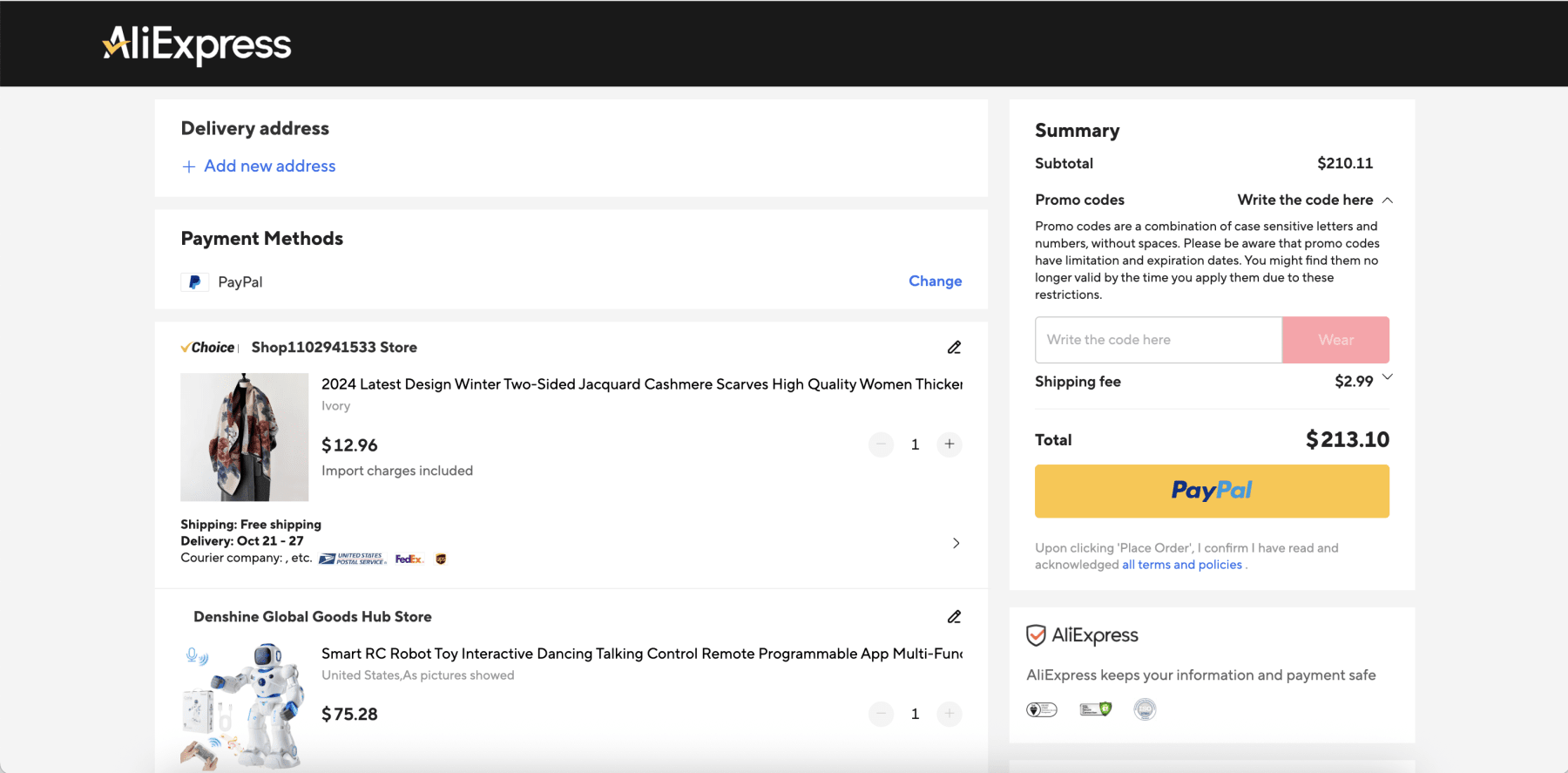The image size is (1568, 773).
Task: Click the AliExpress shield security icon
Action: (x=1036, y=635)
